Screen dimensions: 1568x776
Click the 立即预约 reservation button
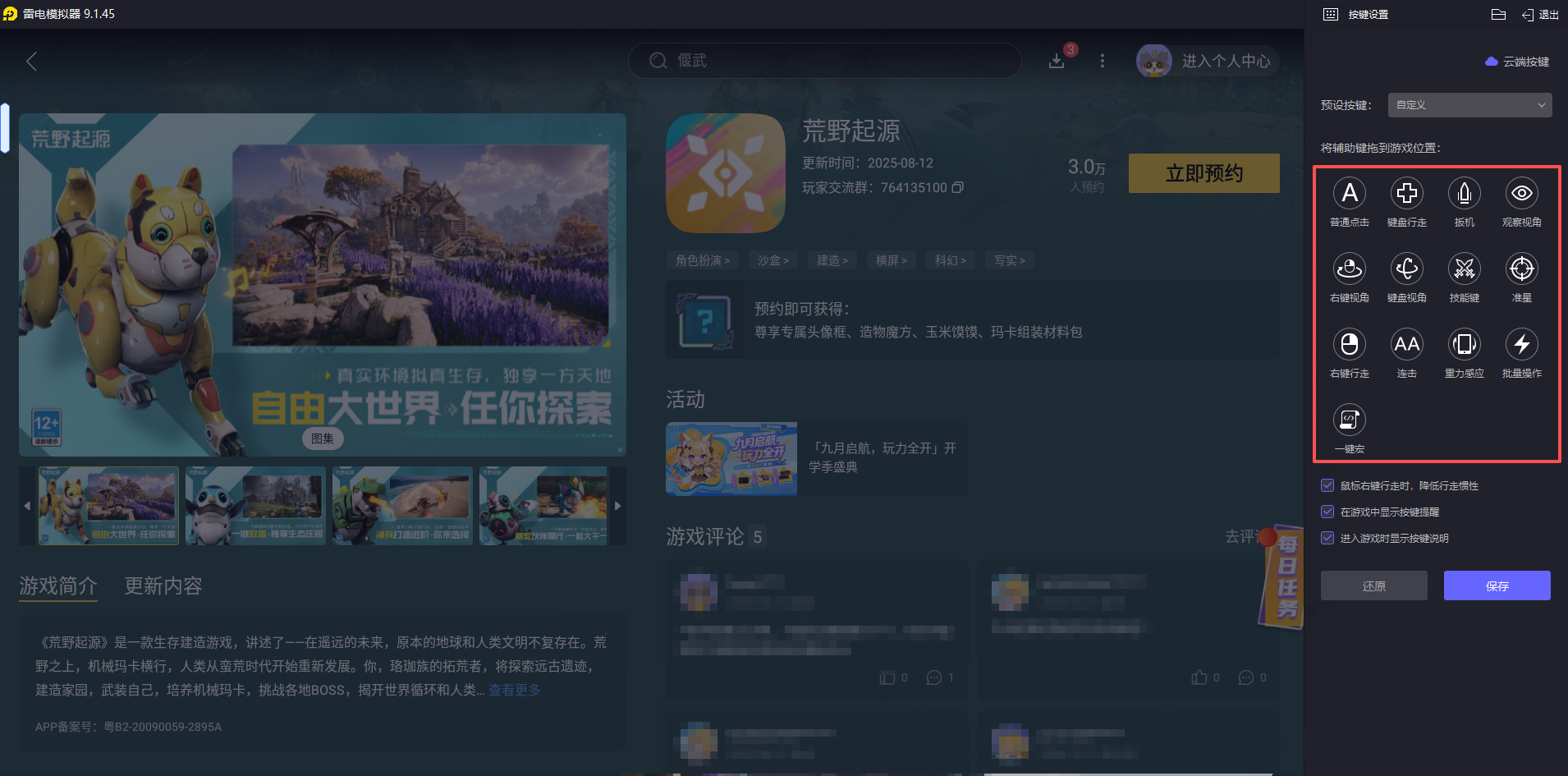tap(1204, 173)
